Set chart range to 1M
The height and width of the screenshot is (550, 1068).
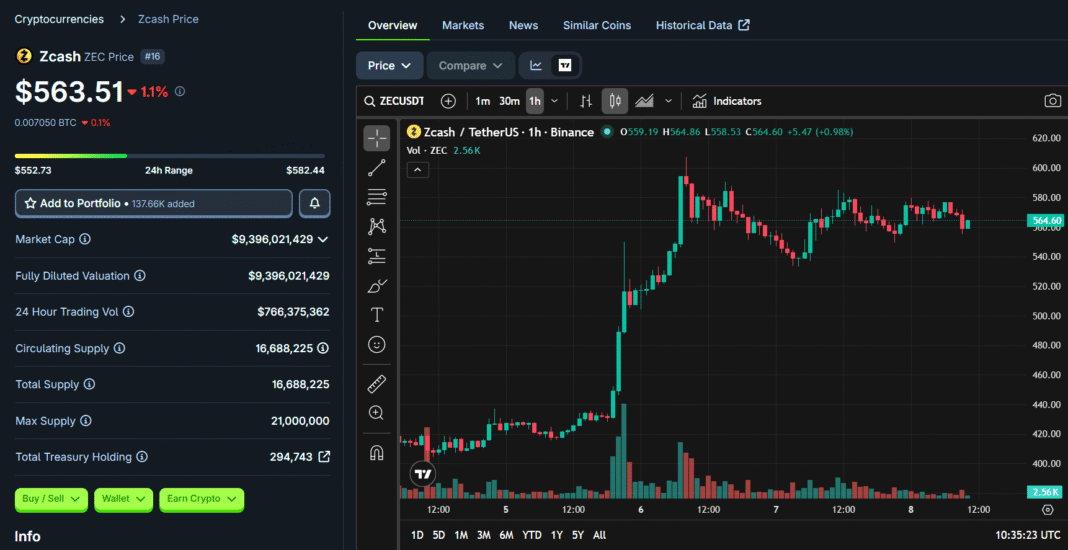click(x=461, y=535)
